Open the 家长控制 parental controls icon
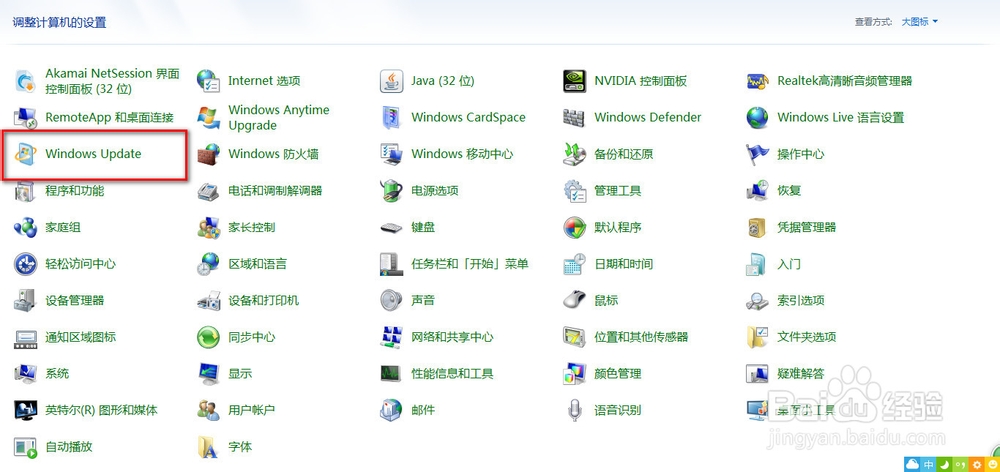 click(x=209, y=227)
